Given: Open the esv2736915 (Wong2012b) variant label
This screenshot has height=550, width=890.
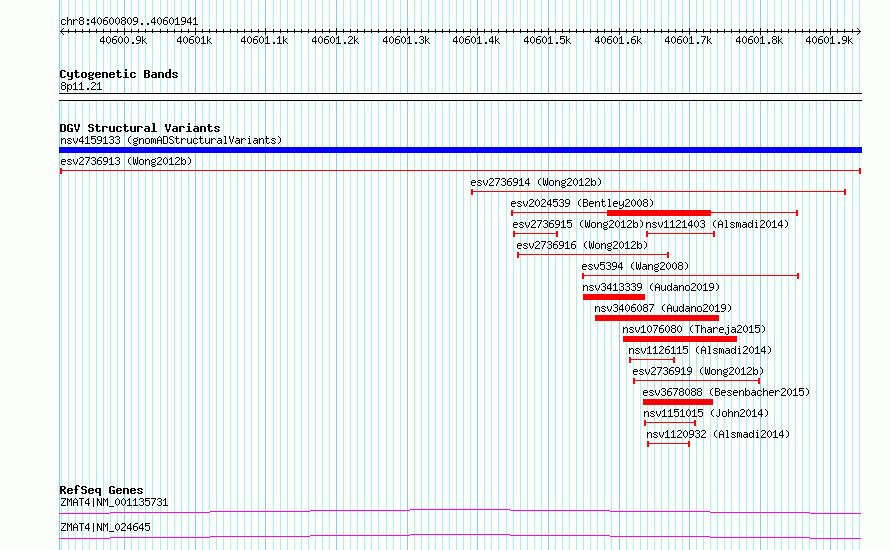Looking at the screenshot, I should coord(578,224).
